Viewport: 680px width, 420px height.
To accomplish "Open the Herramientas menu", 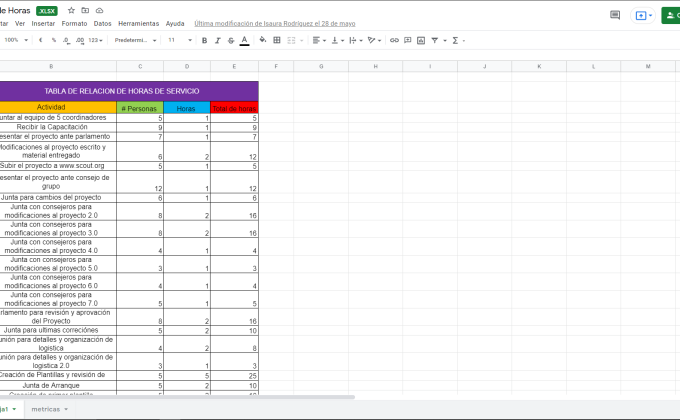I will pyautogui.click(x=138, y=23).
